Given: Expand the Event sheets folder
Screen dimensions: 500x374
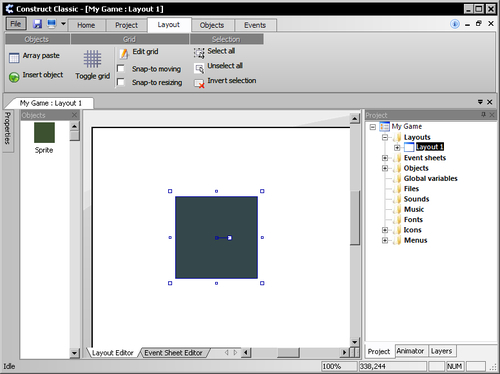Looking at the screenshot, I should pyautogui.click(x=385, y=158).
